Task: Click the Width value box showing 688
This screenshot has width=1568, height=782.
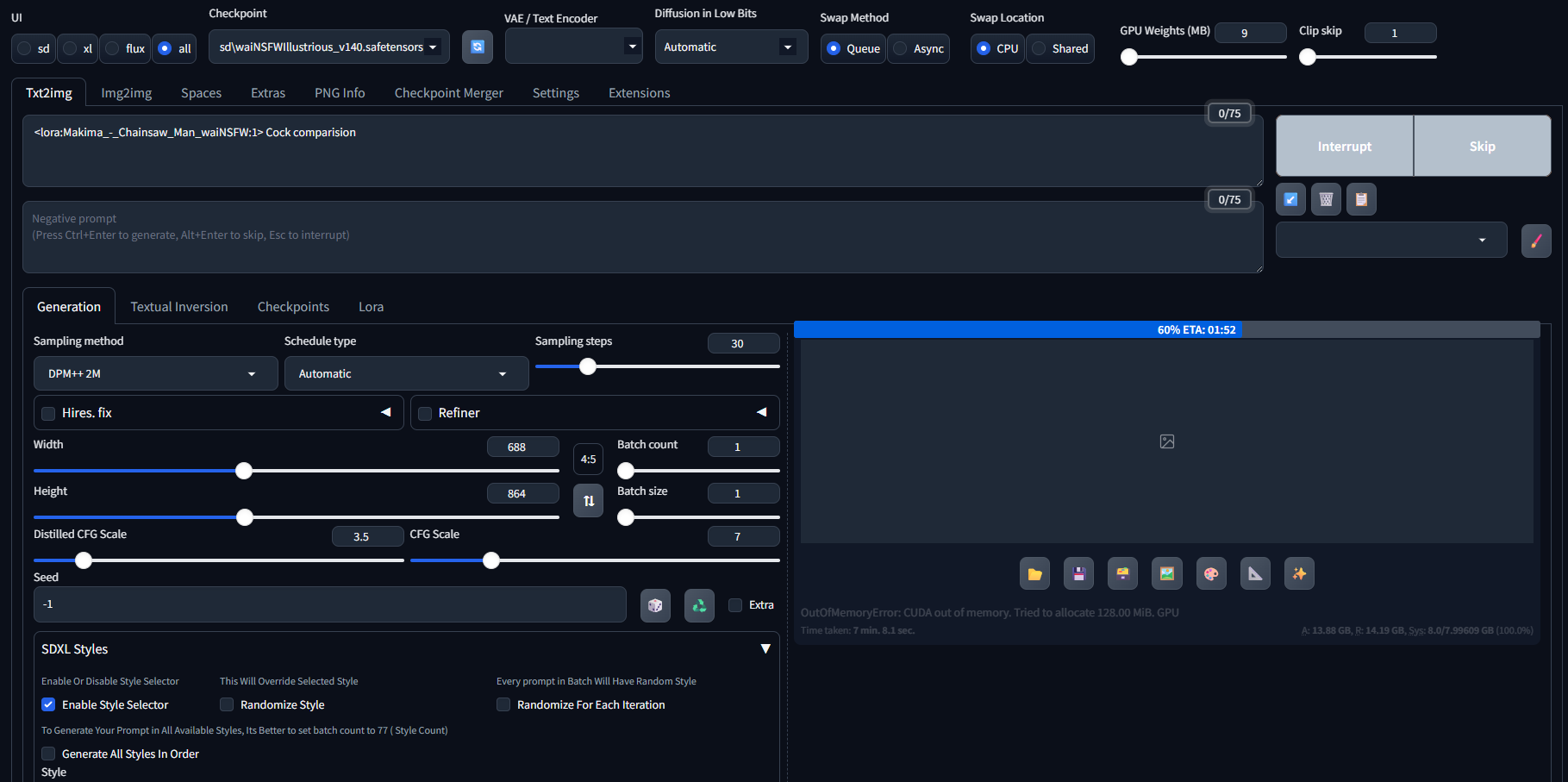Action: click(523, 447)
